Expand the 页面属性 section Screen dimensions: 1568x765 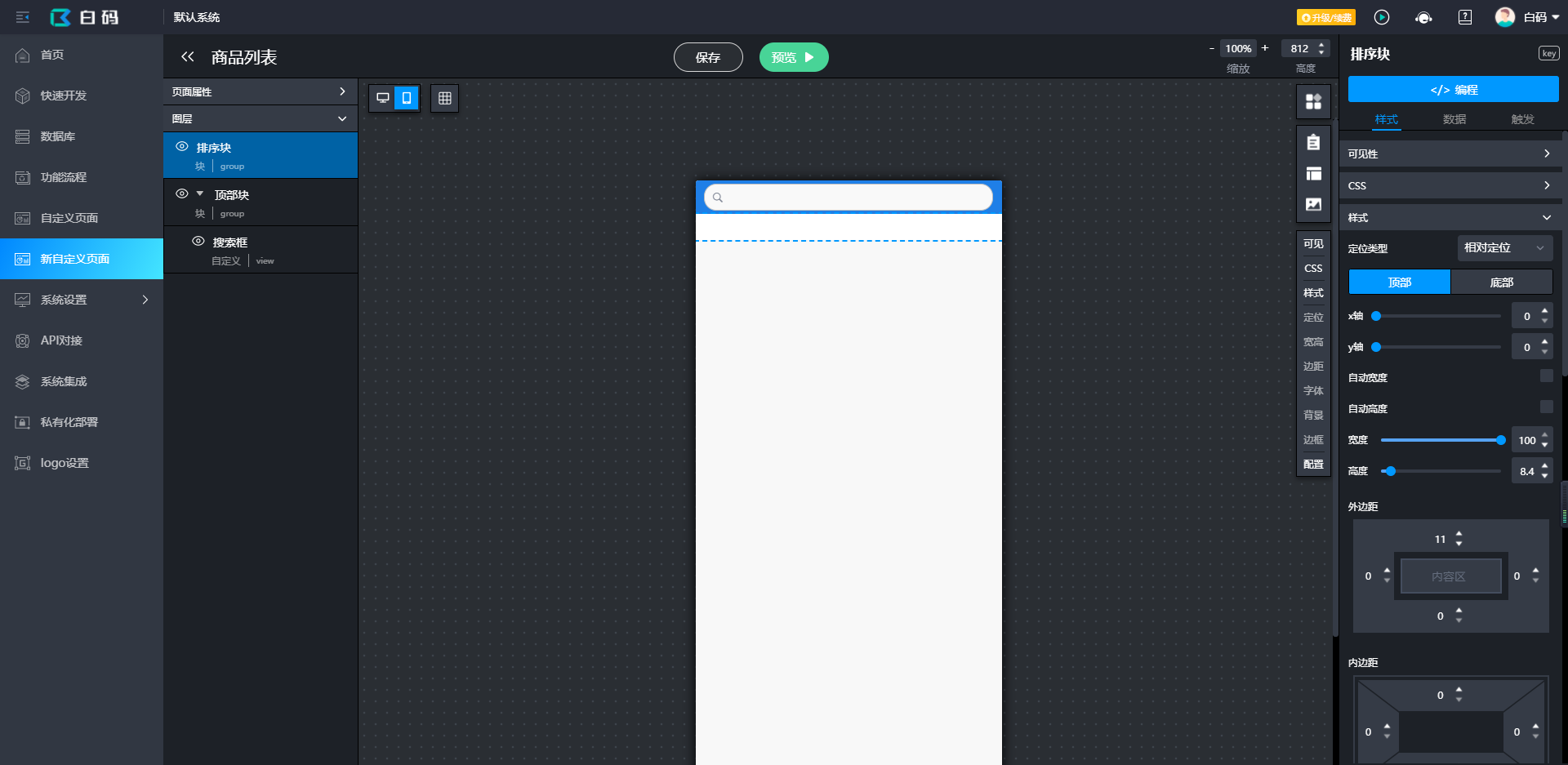[261, 91]
